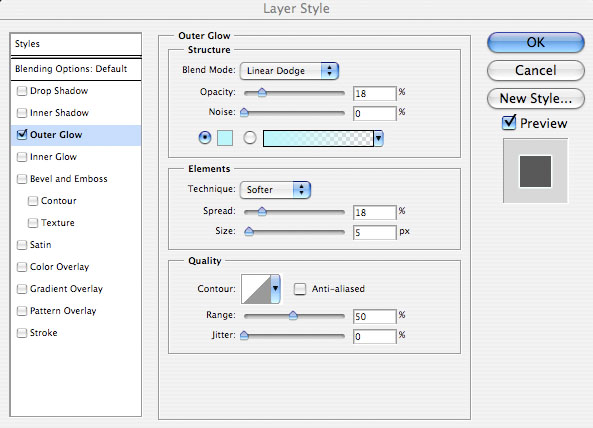Enable the Drop Shadow checkbox
The width and height of the screenshot is (593, 428).
[x=22, y=91]
